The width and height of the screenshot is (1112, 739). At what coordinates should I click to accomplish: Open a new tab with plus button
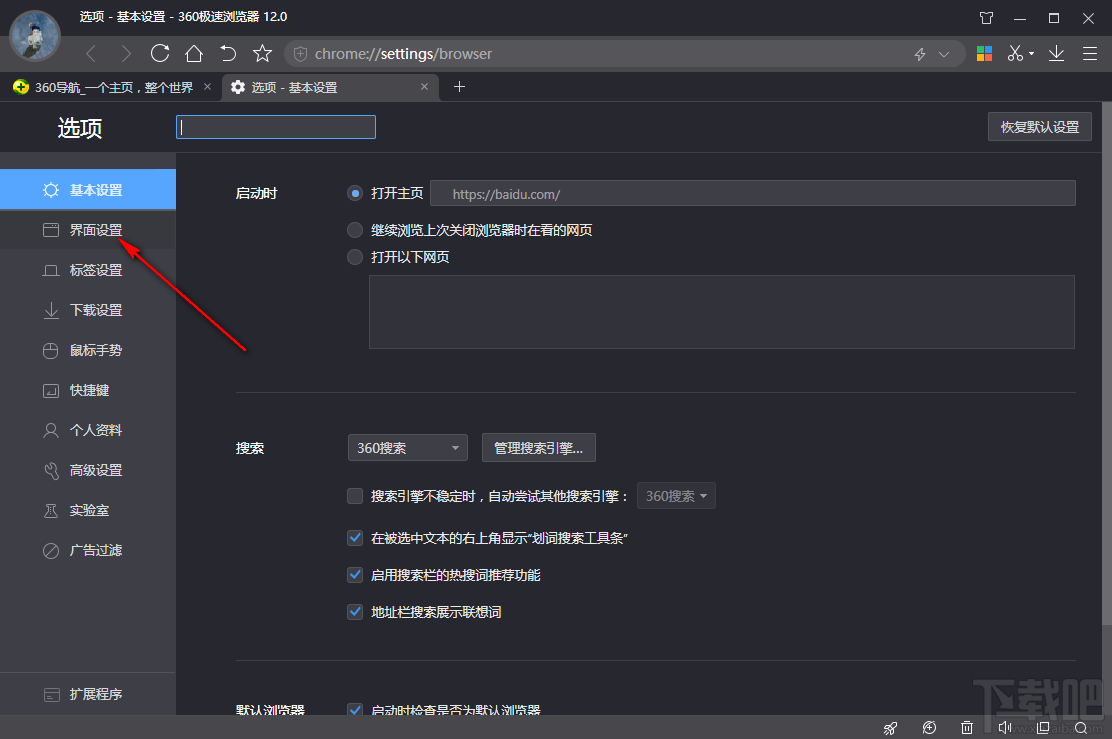[x=460, y=87]
